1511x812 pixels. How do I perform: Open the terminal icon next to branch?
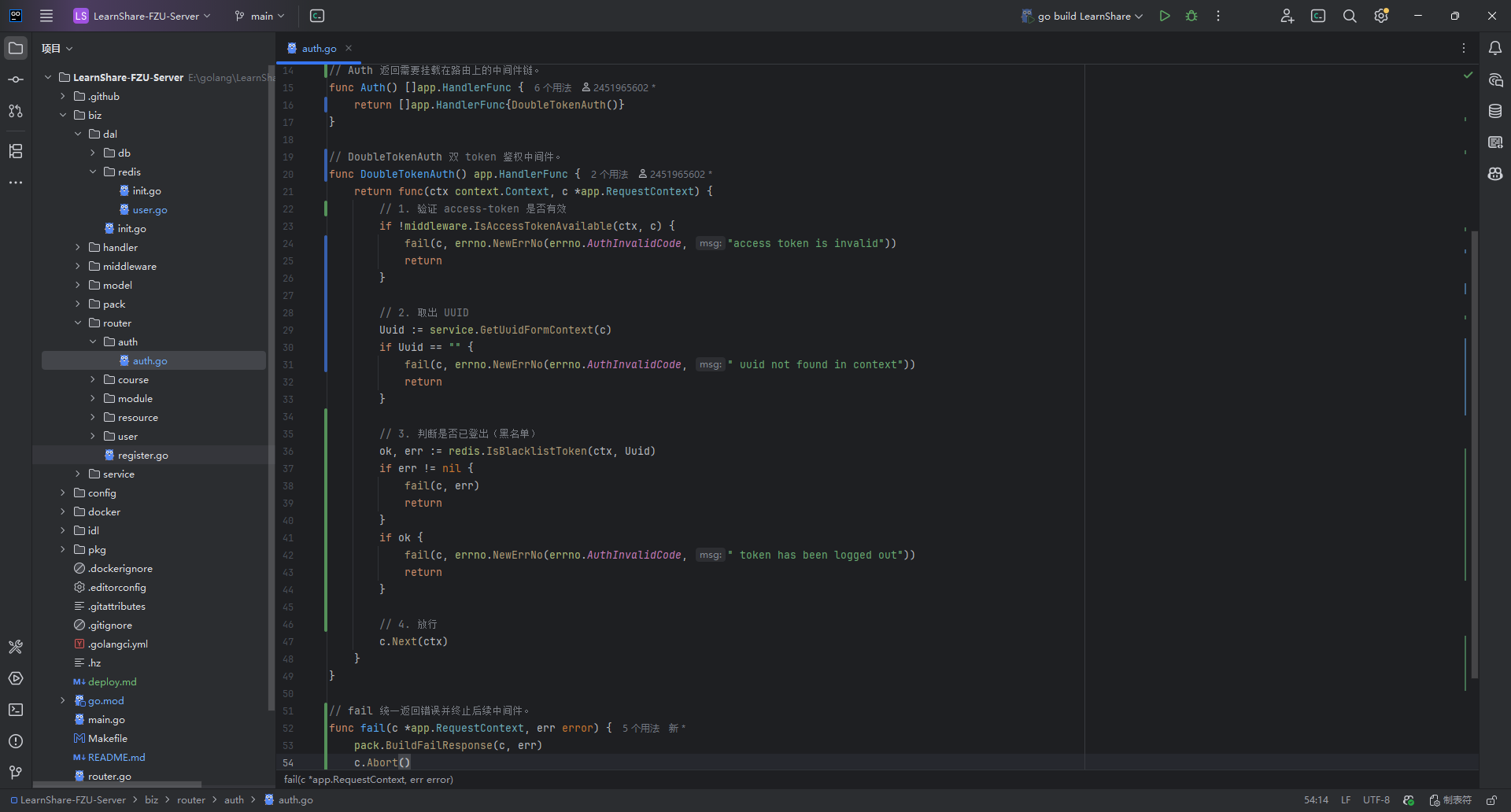coord(317,16)
